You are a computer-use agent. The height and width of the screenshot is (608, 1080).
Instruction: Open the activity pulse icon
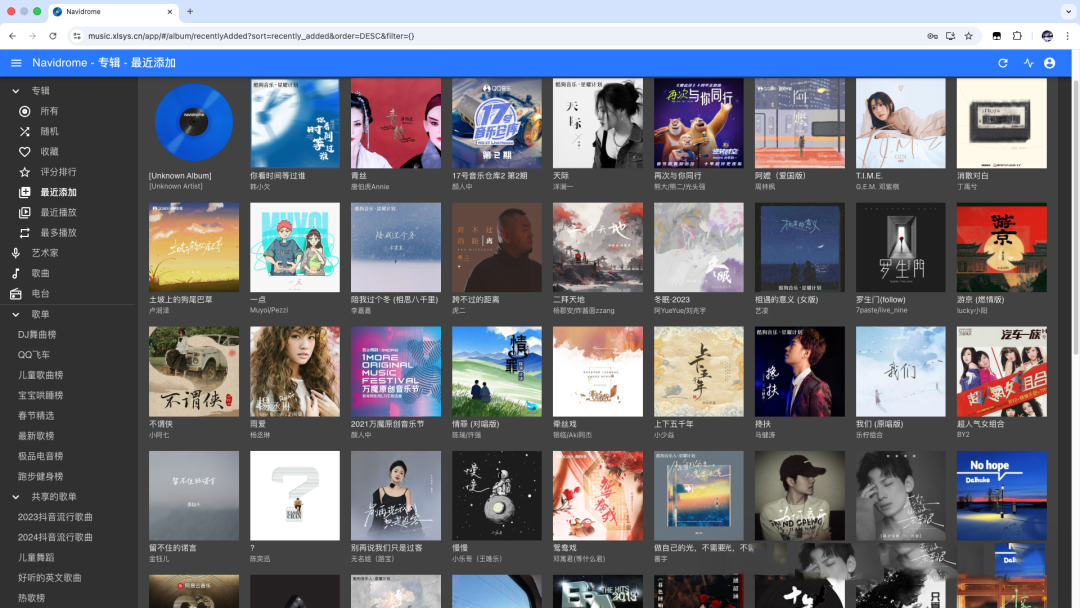pos(1028,63)
